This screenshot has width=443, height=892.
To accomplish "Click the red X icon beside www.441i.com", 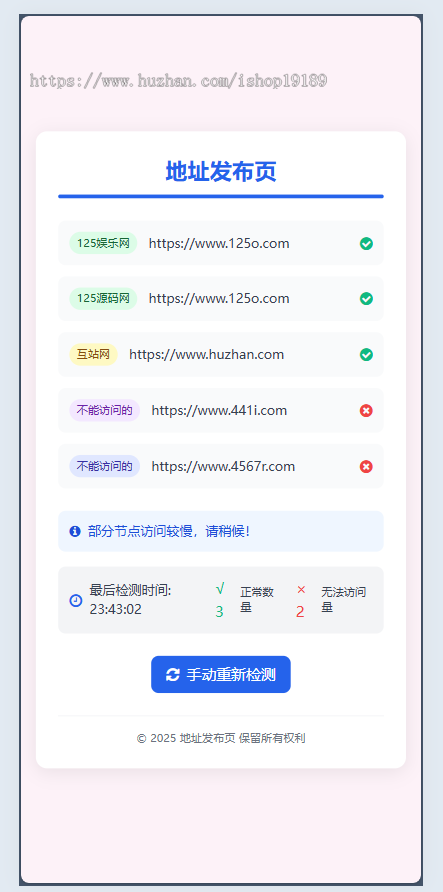I will tap(366, 410).
